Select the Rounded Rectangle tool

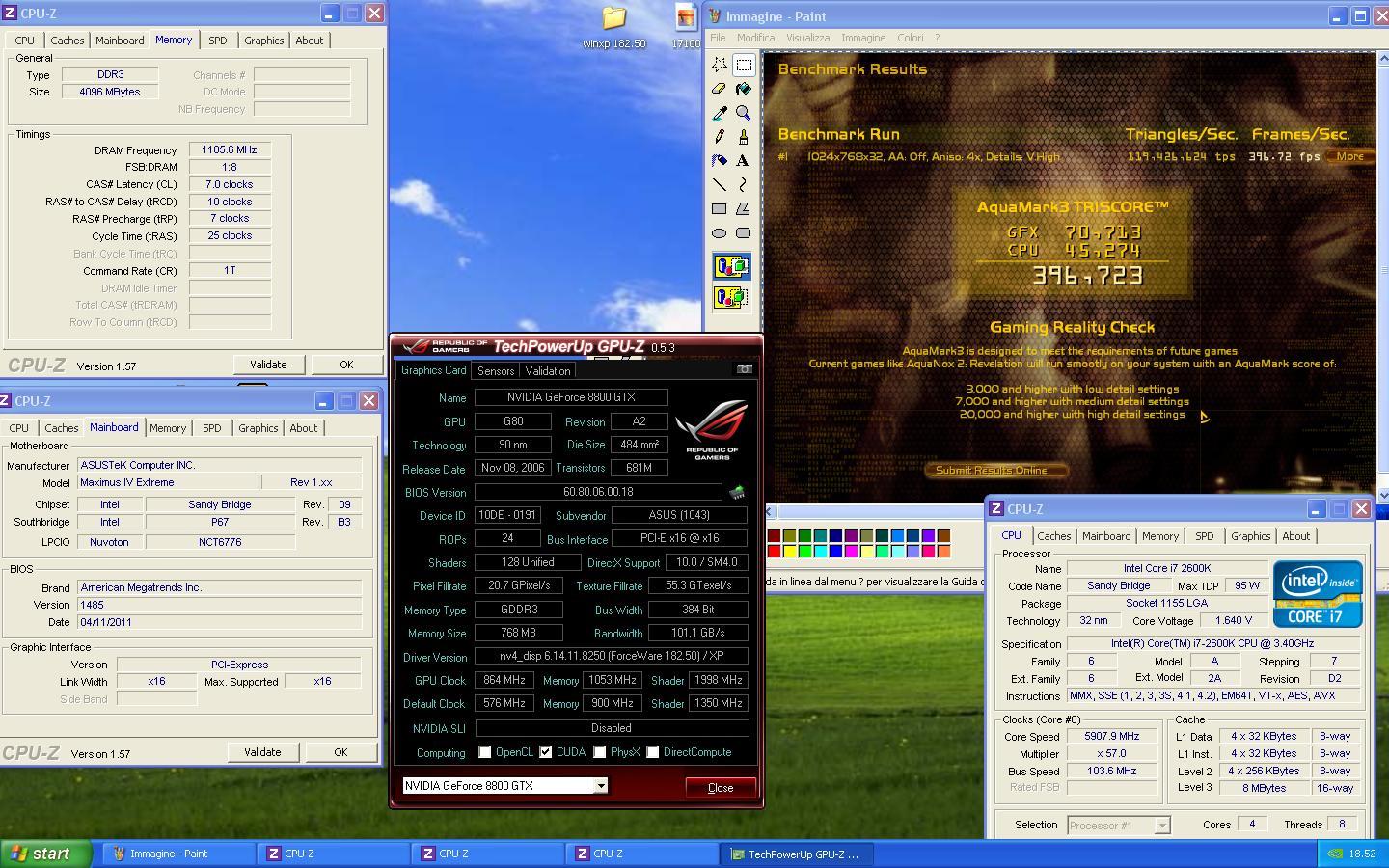744,232
